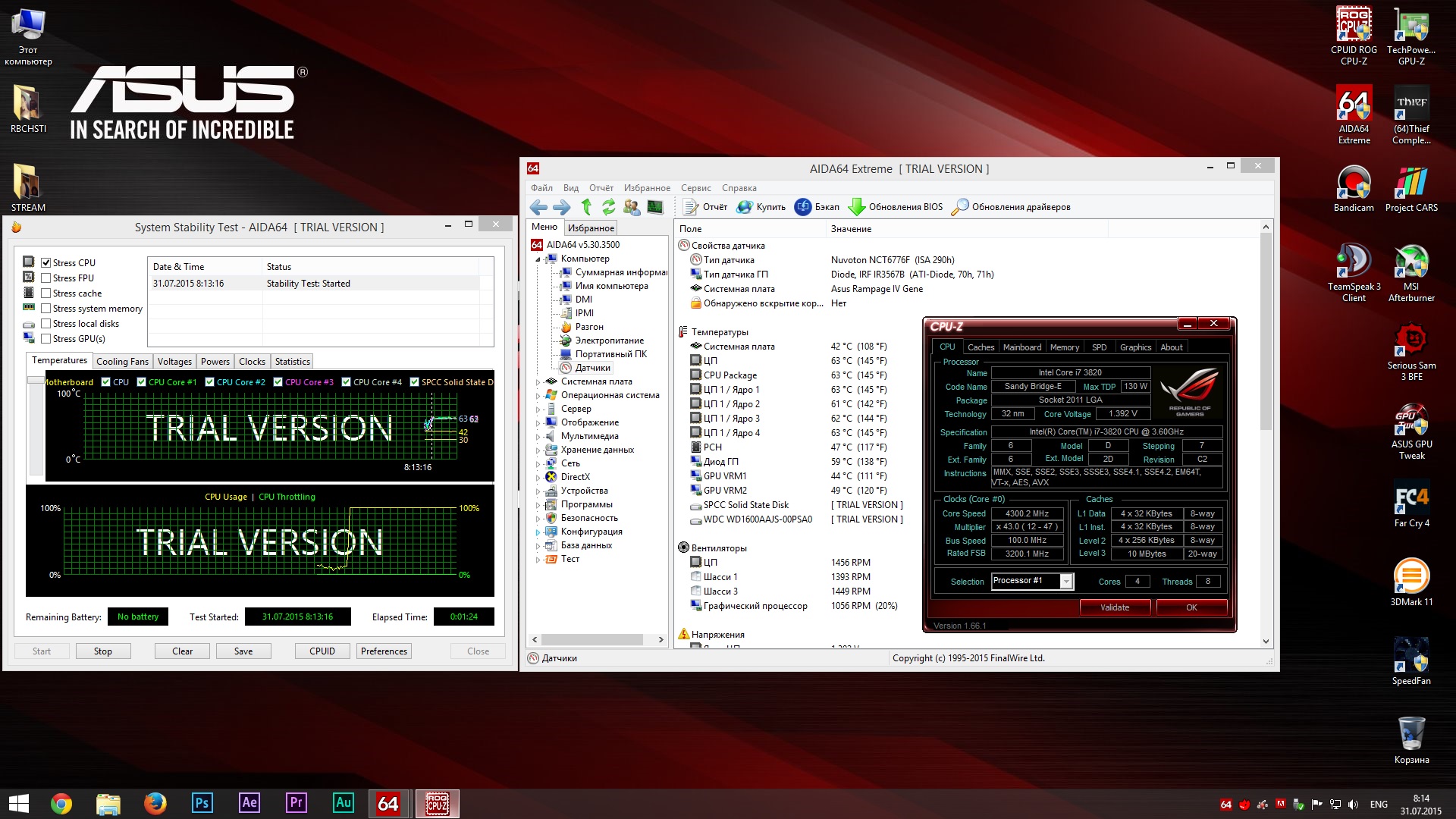Open the Processor #1 selection dropdown

pyautogui.click(x=1066, y=582)
